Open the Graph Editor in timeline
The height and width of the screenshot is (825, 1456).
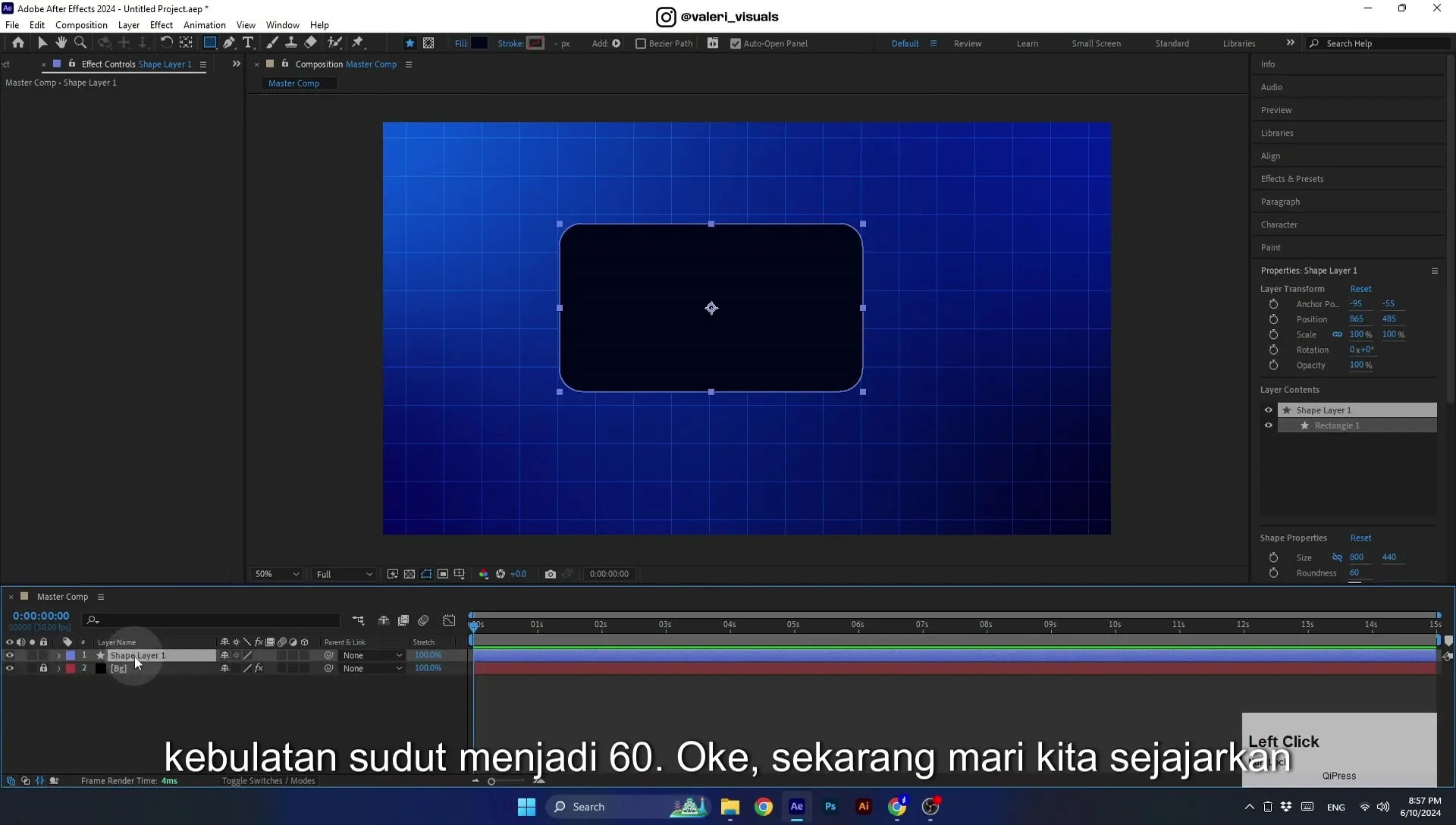(449, 620)
